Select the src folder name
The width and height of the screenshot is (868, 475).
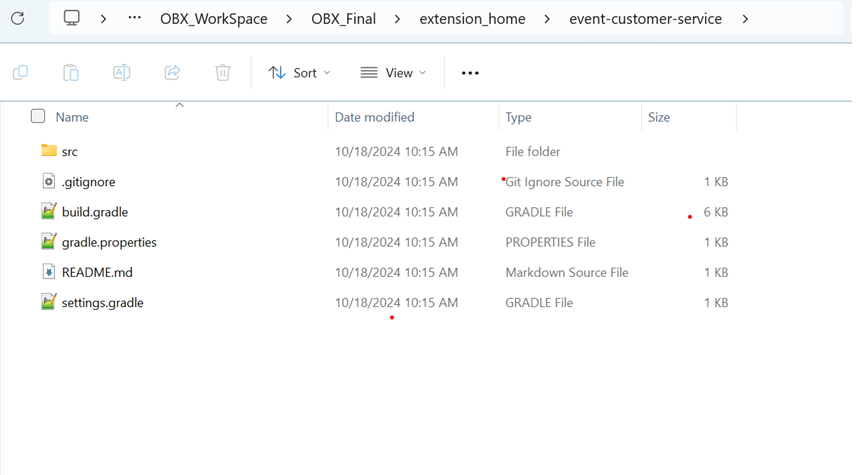point(70,151)
